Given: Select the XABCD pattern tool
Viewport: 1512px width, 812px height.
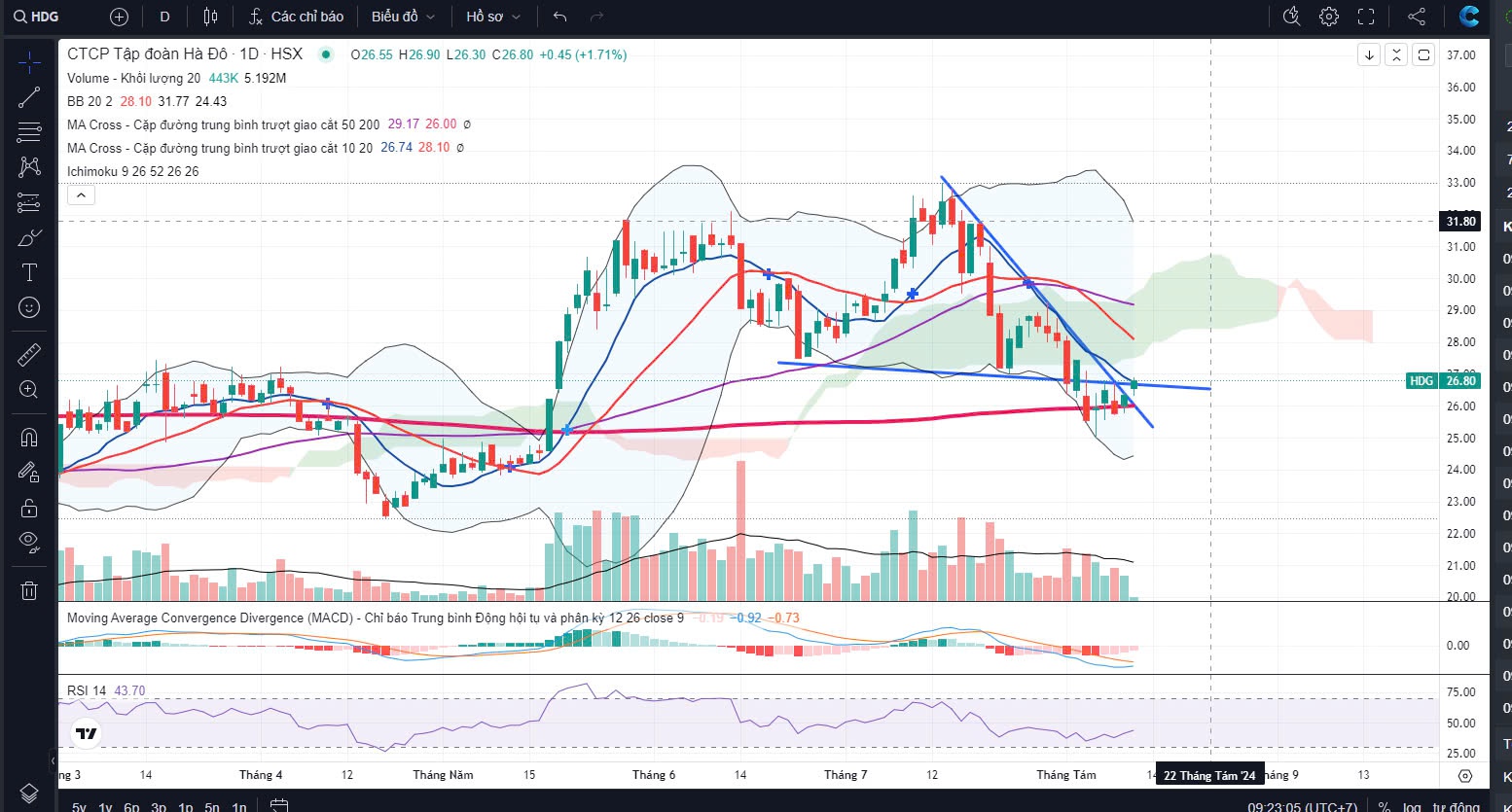Looking at the screenshot, I should tap(29, 167).
